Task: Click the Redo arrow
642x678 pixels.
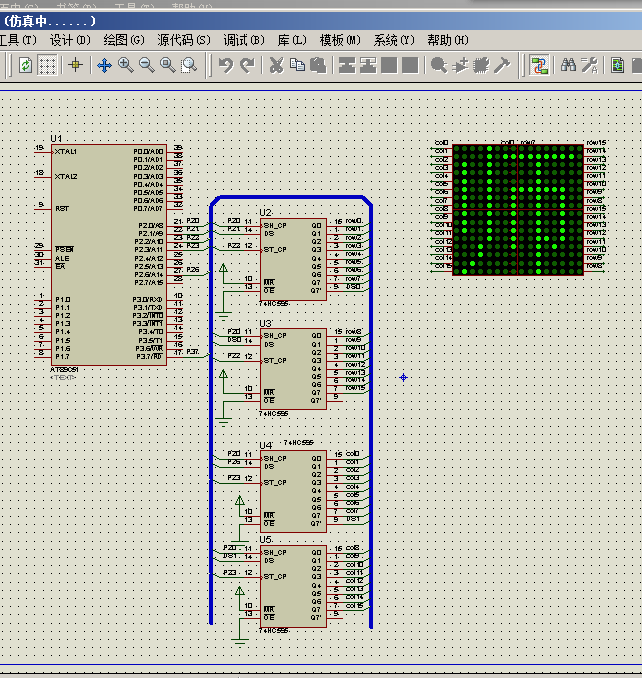Action: 247,66
